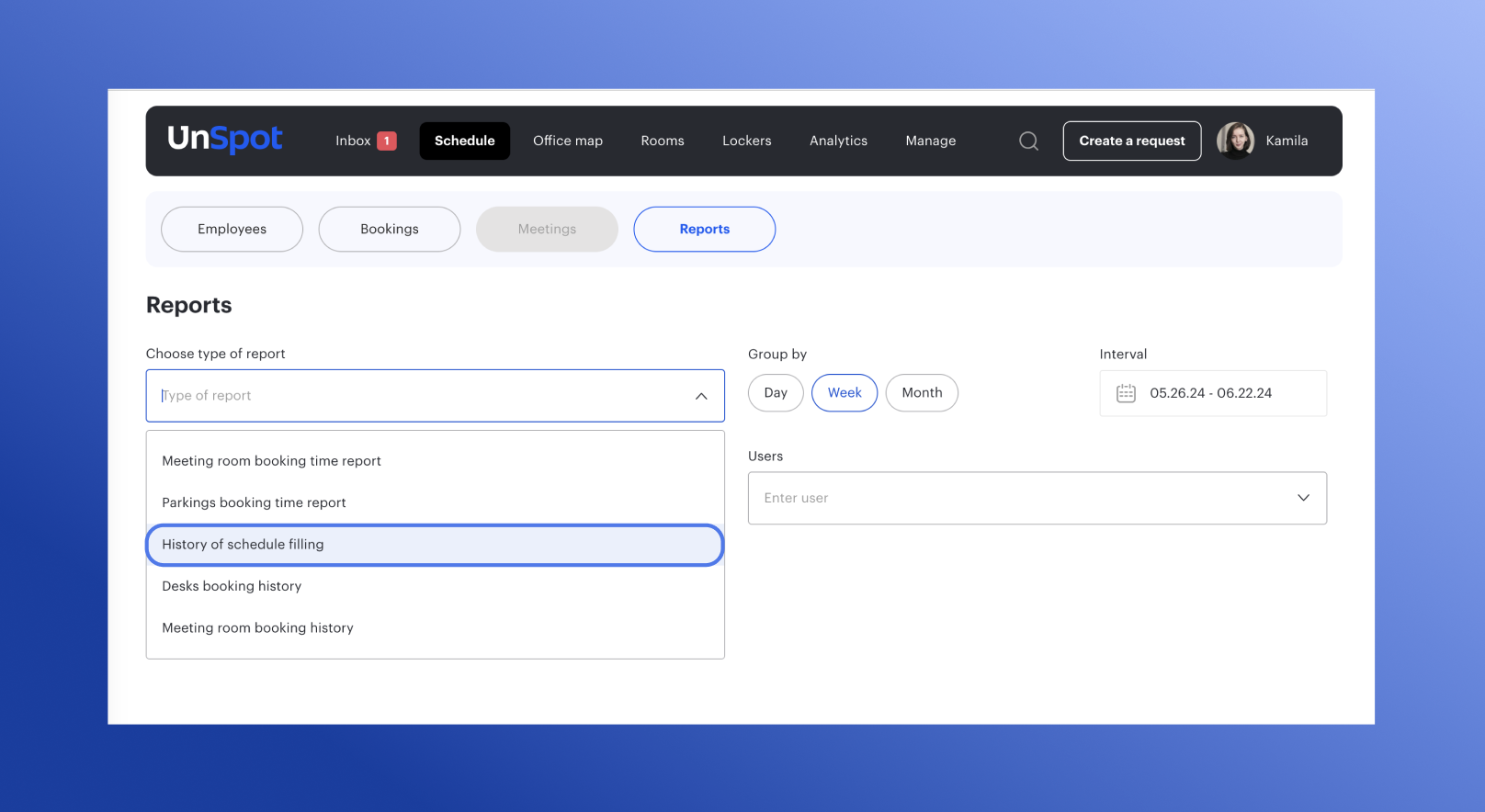Pick Desks booking history option
The height and width of the screenshot is (812, 1485).
tap(436, 586)
